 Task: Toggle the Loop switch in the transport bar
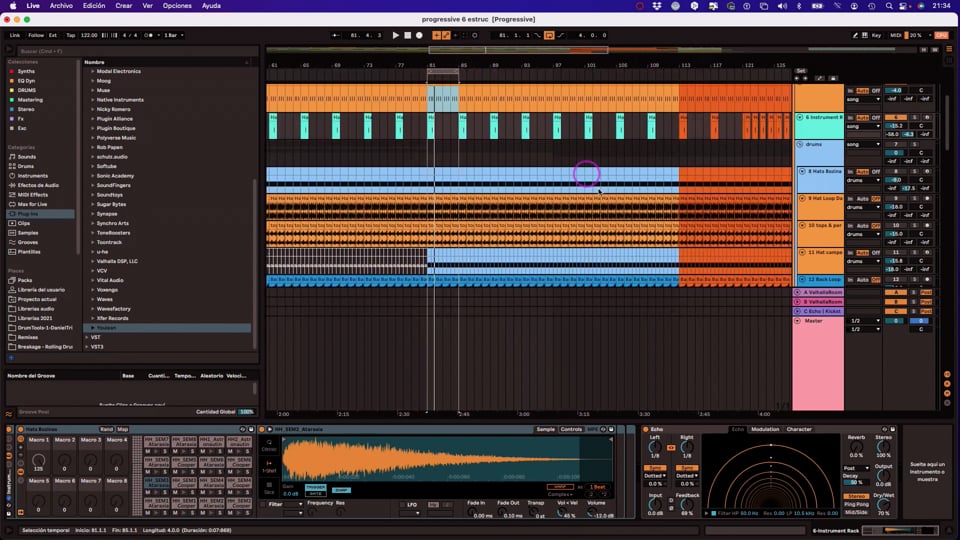549,36
